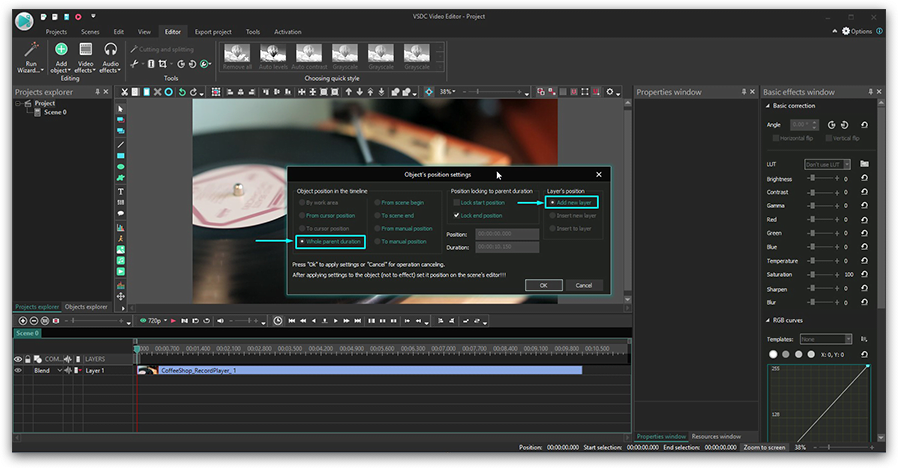Viewport: 898px width, 468px height.
Task: Choose the Add new layer radio option
Action: pyautogui.click(x=553, y=202)
